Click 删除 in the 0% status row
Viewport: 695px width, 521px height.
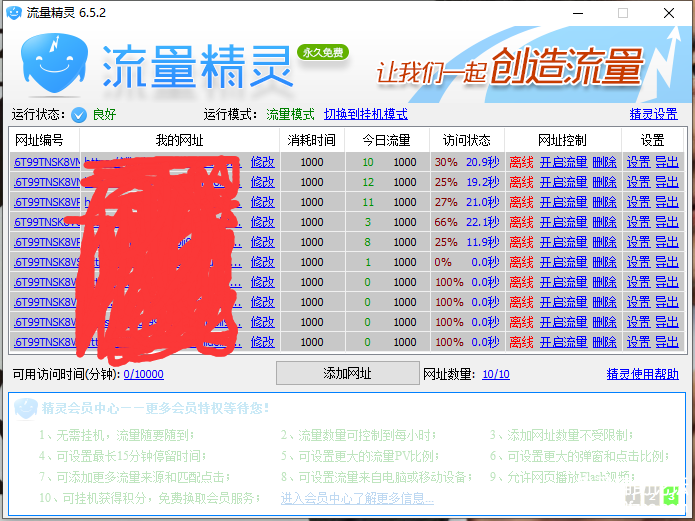605,262
